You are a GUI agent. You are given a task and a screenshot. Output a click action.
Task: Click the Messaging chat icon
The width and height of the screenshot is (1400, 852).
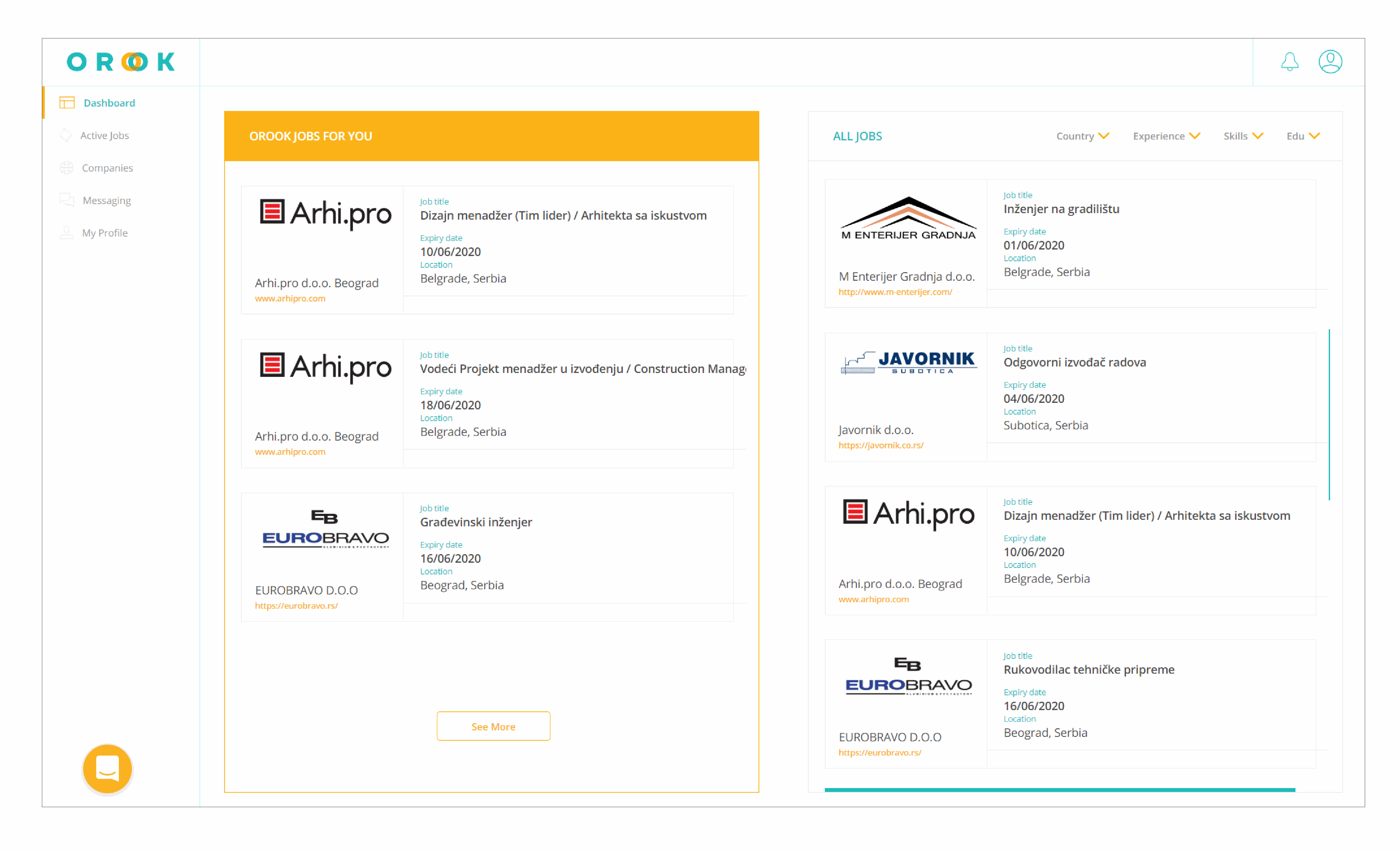click(67, 200)
